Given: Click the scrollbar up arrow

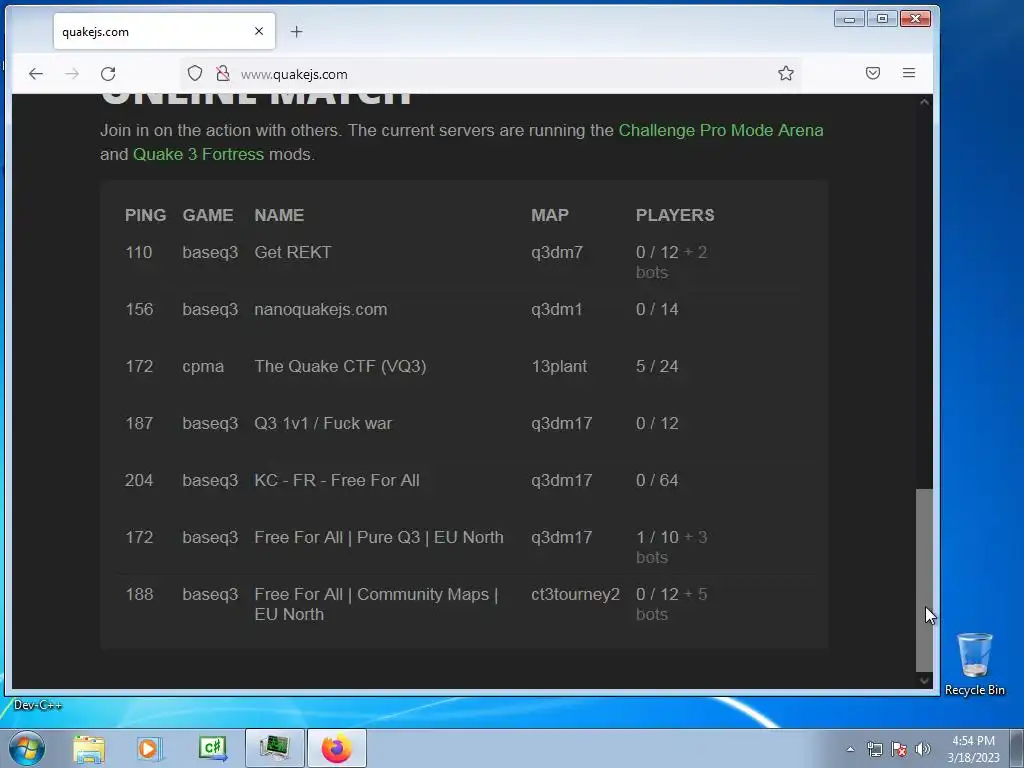Looking at the screenshot, I should pos(924,102).
